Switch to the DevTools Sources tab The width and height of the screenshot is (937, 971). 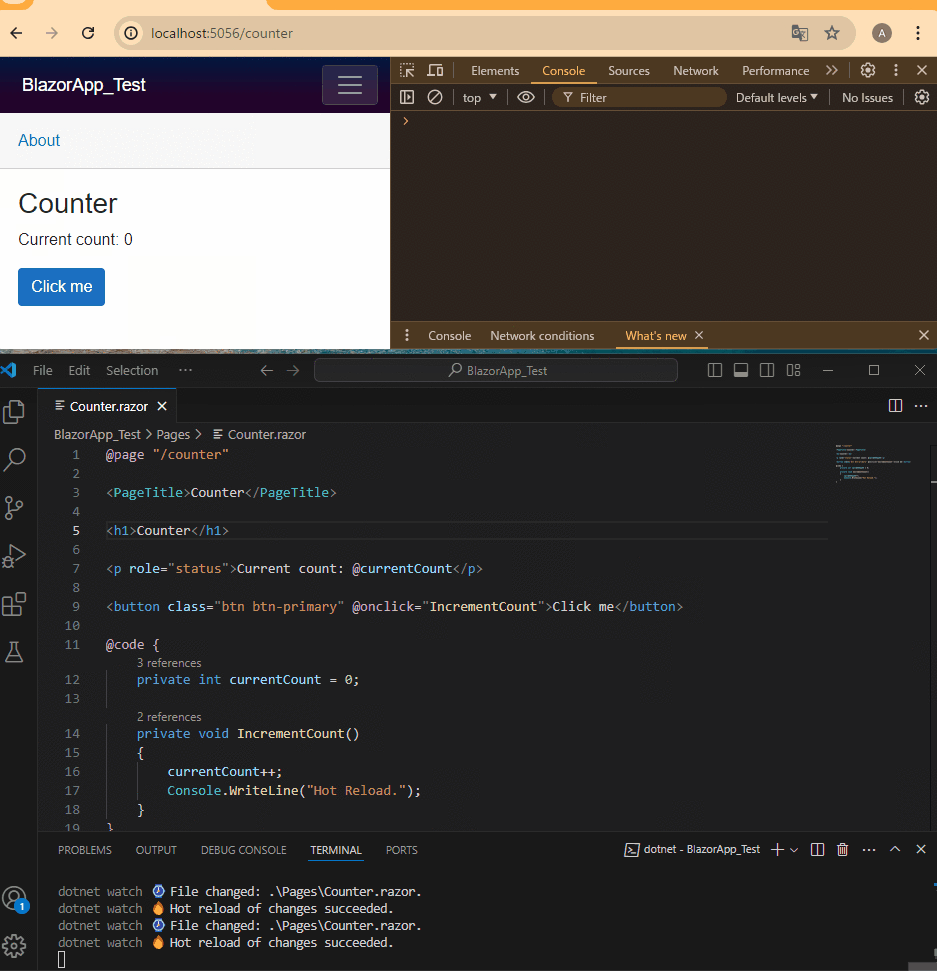629,71
